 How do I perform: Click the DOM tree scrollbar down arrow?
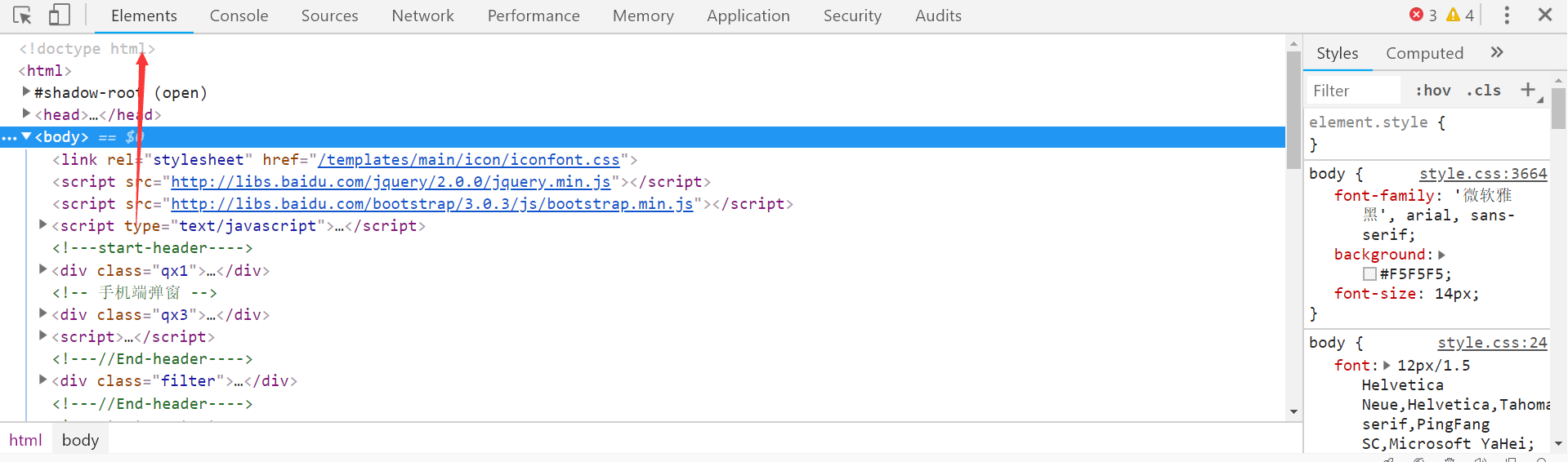[1293, 411]
